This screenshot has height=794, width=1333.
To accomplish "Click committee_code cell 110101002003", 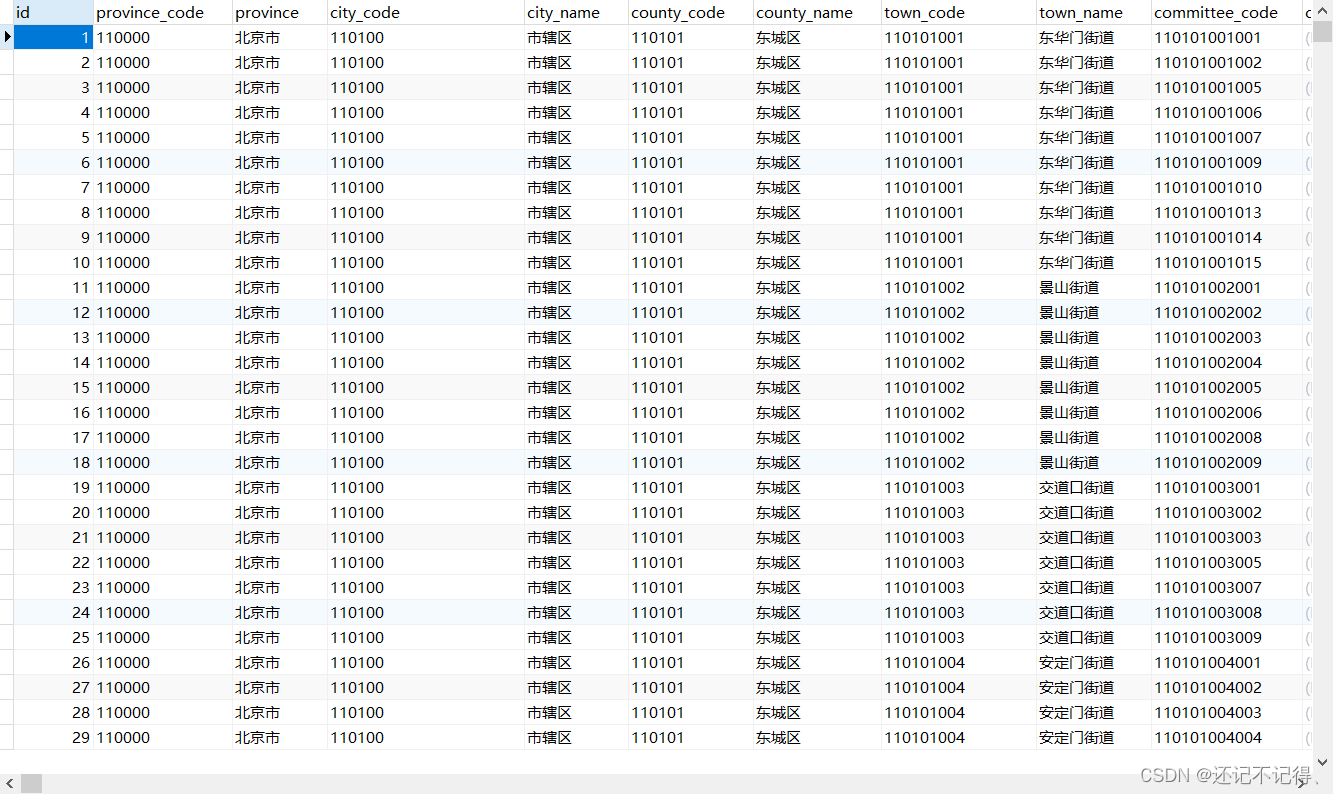I will [1227, 337].
